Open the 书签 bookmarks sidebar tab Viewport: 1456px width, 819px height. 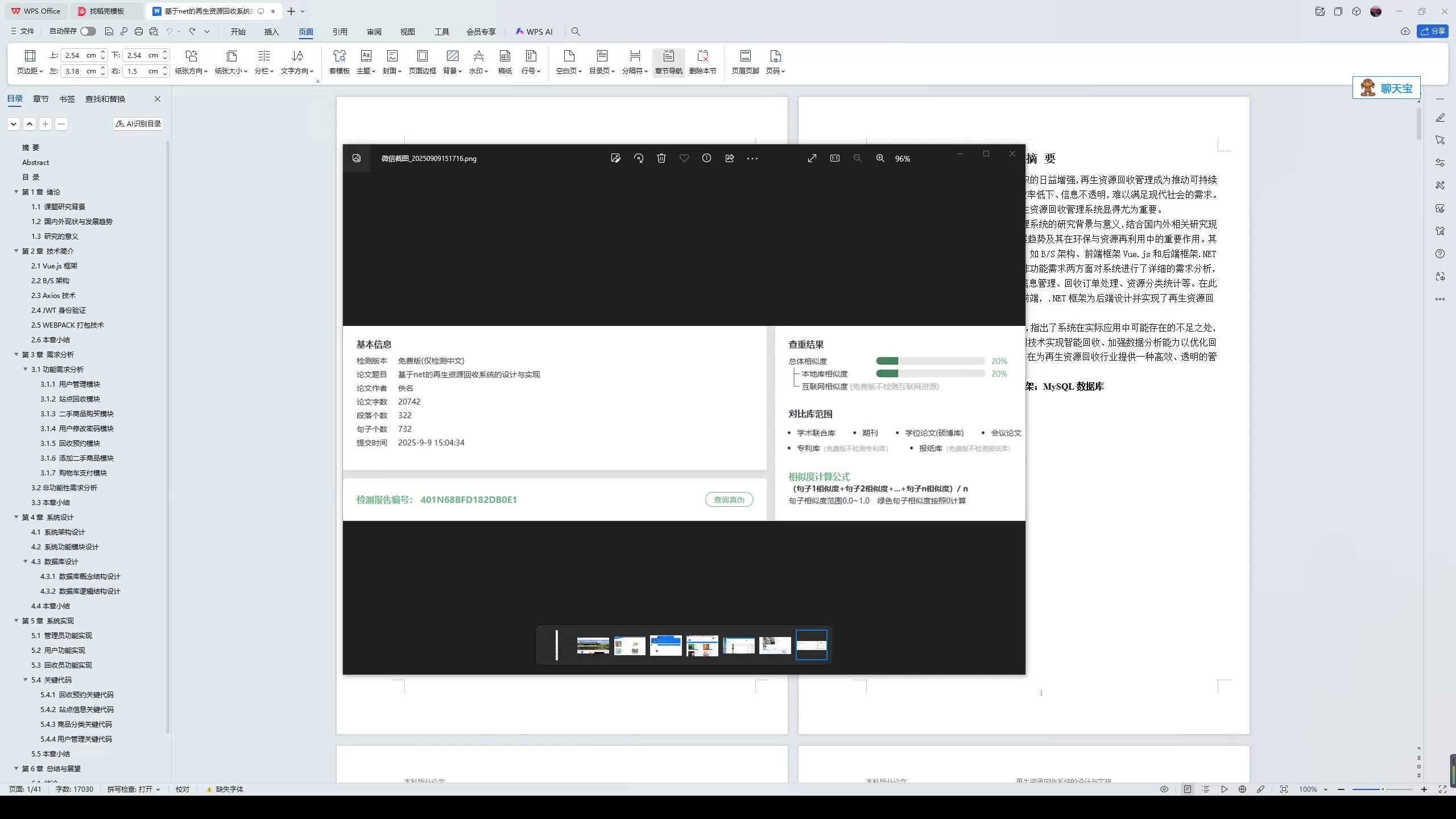pyautogui.click(x=67, y=98)
